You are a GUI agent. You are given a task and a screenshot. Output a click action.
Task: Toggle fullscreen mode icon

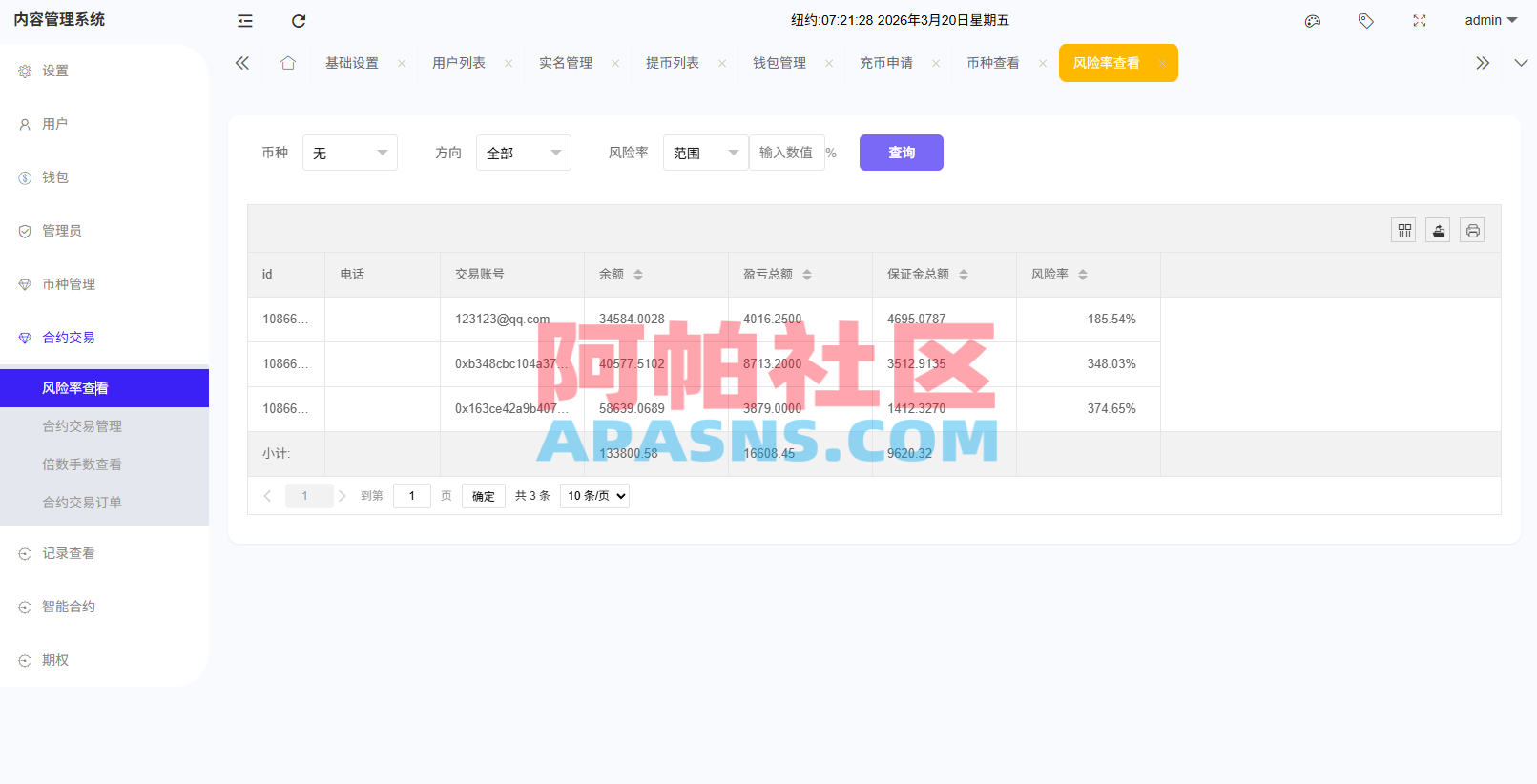point(1420,21)
